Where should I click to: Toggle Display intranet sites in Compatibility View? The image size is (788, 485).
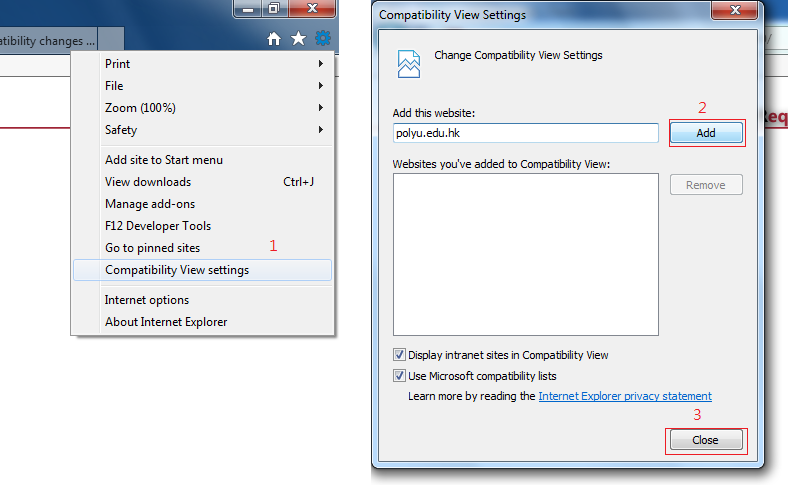point(400,355)
